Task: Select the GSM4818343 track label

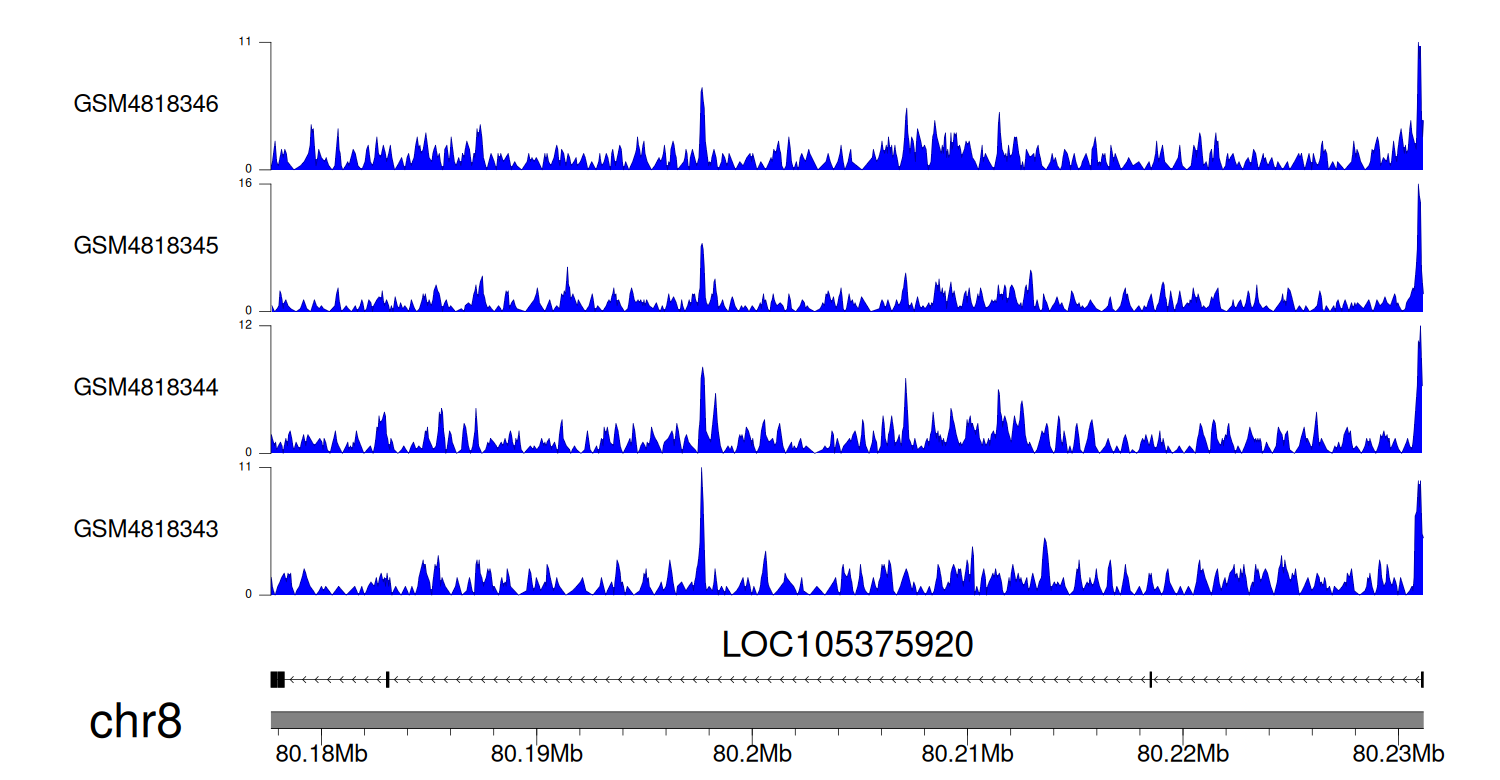Action: click(146, 529)
